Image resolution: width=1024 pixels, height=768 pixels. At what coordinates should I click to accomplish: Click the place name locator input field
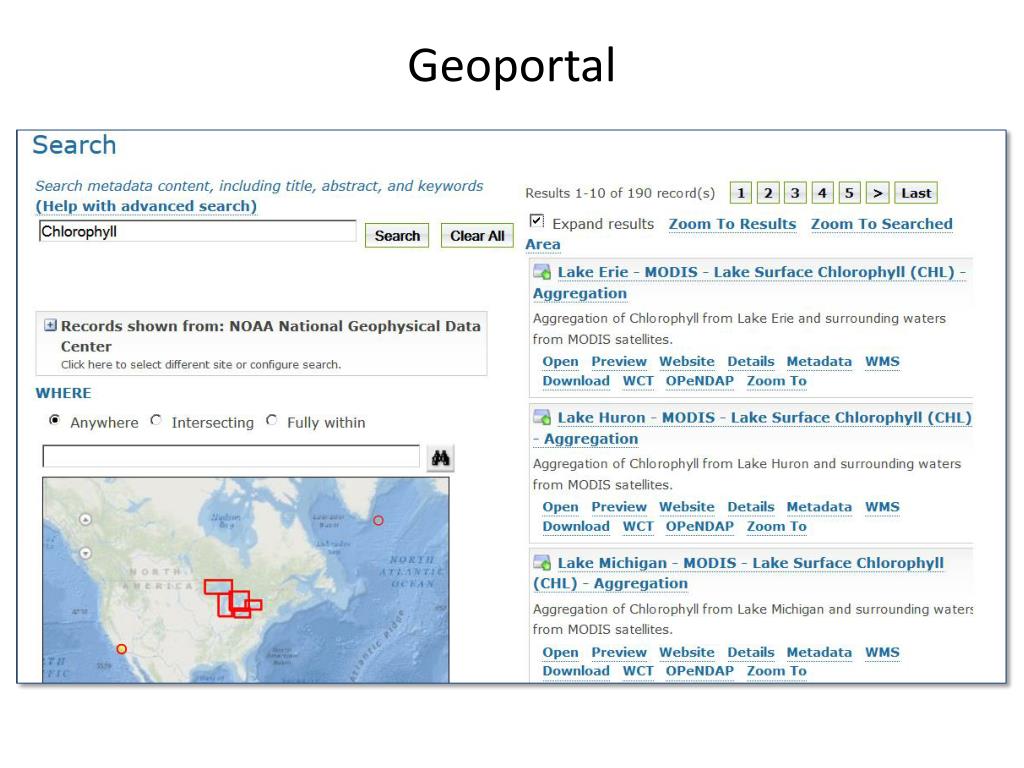[x=231, y=456]
